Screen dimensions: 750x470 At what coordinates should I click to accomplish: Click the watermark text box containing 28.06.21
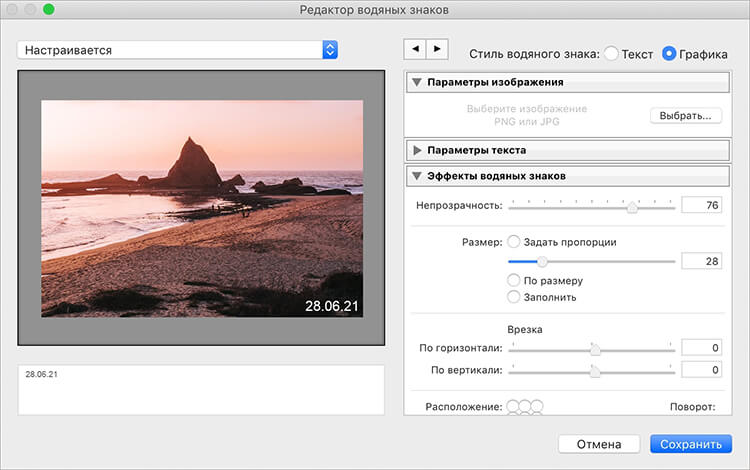point(201,390)
